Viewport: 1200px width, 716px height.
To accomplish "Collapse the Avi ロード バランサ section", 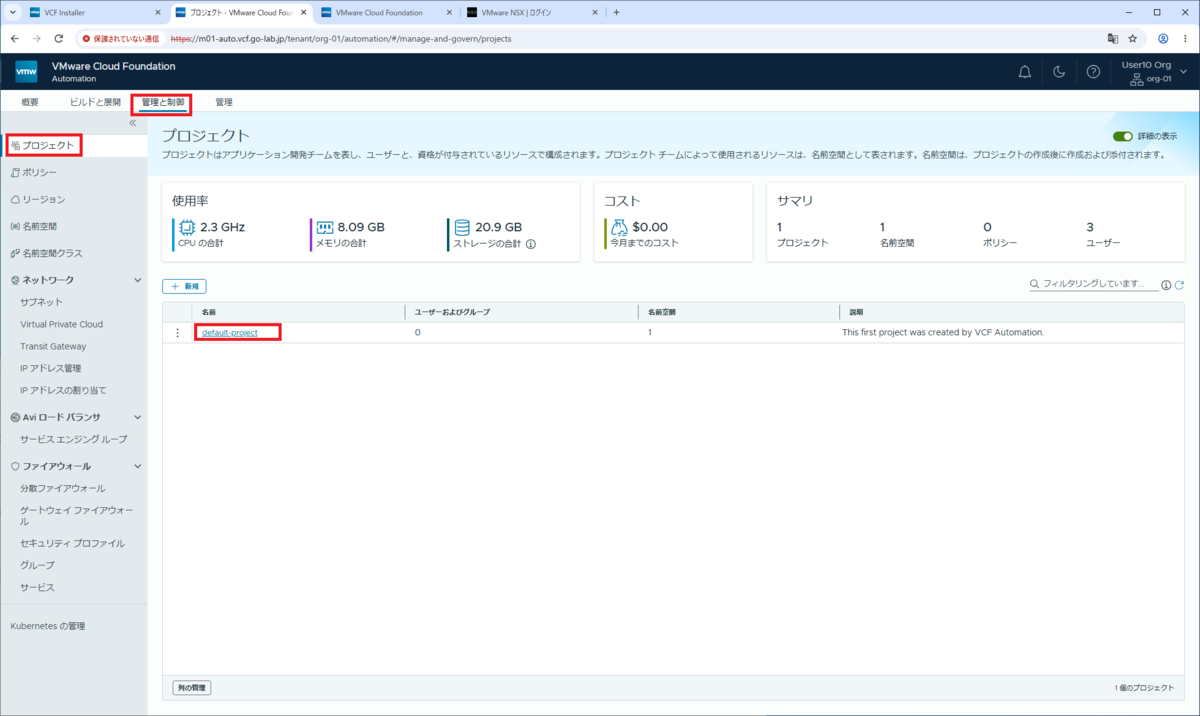I will click(x=137, y=417).
